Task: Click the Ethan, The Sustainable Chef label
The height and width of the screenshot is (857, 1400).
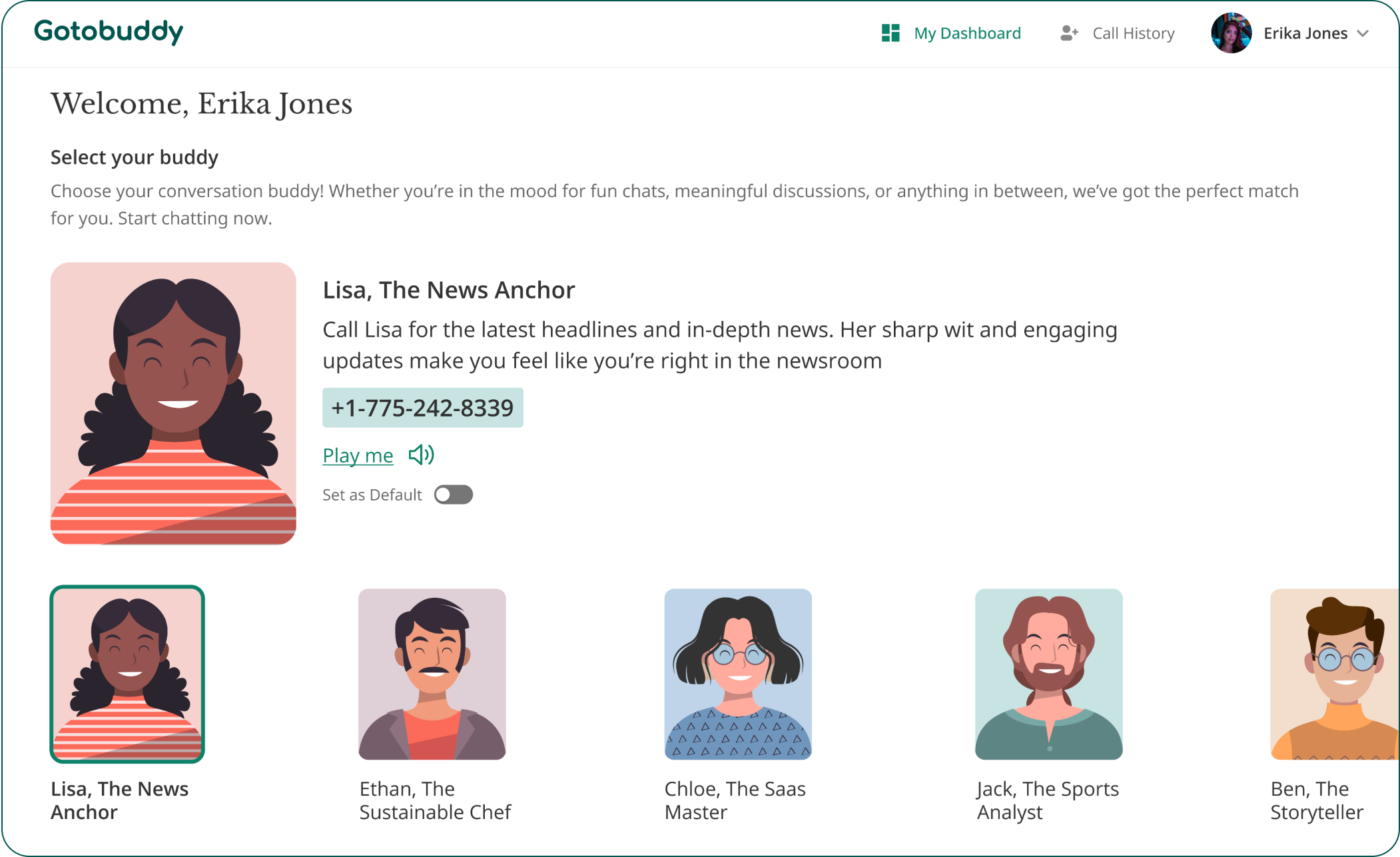Action: click(435, 800)
